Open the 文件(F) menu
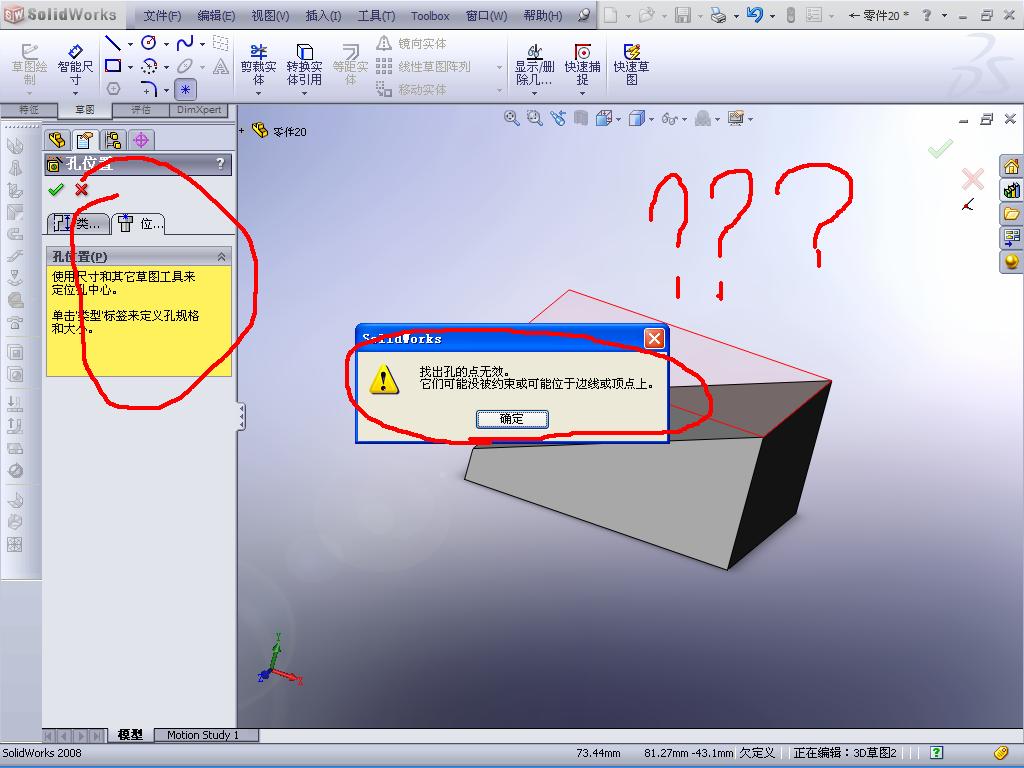 point(162,16)
